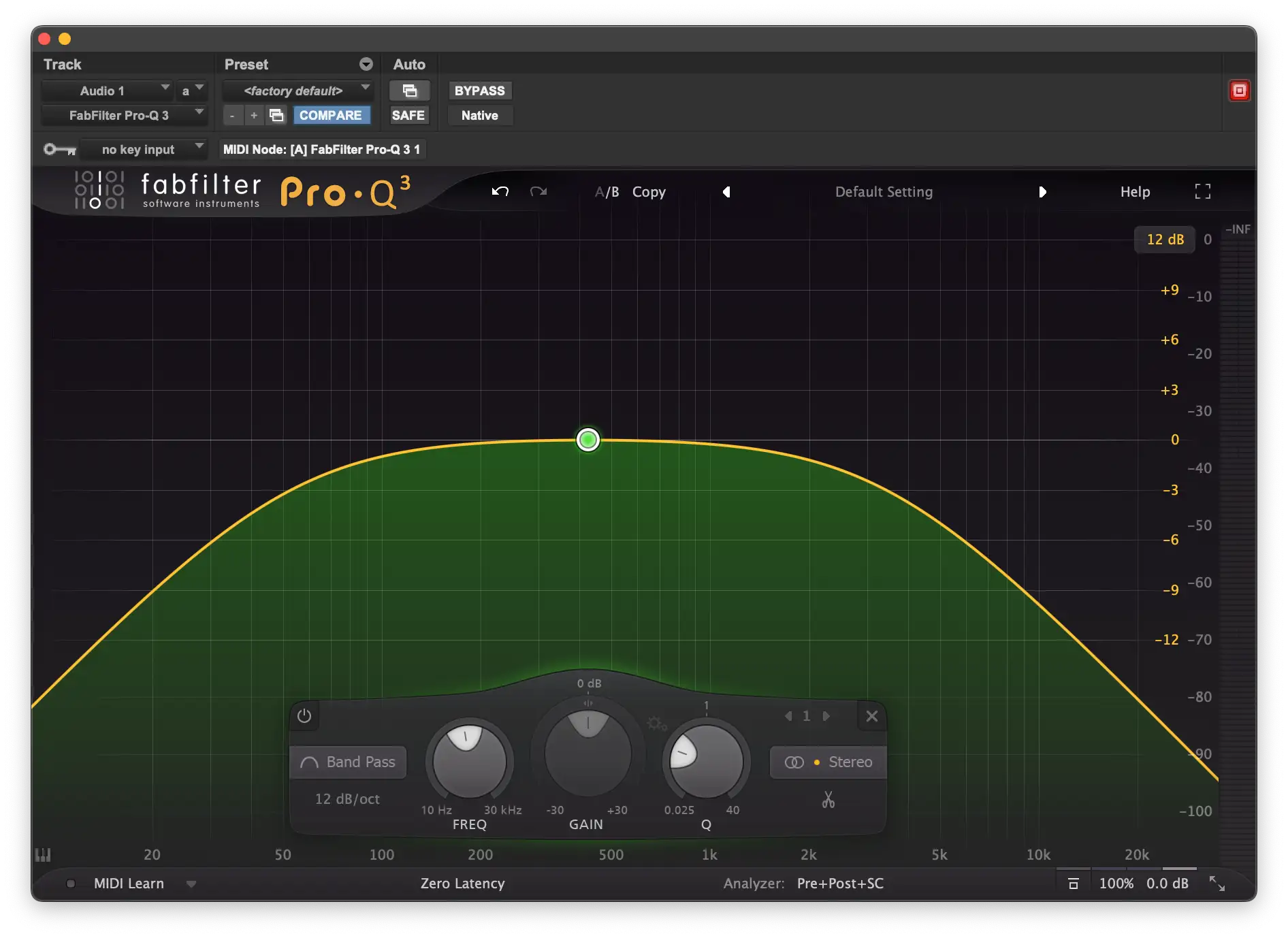Click the redo arrow icon
Image resolution: width=1288 pixels, height=938 pixels.
[x=538, y=192]
